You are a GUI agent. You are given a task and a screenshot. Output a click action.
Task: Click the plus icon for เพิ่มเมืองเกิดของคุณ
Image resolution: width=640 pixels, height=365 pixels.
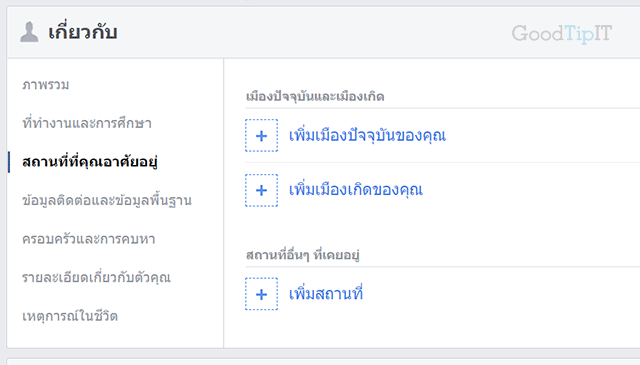261,190
